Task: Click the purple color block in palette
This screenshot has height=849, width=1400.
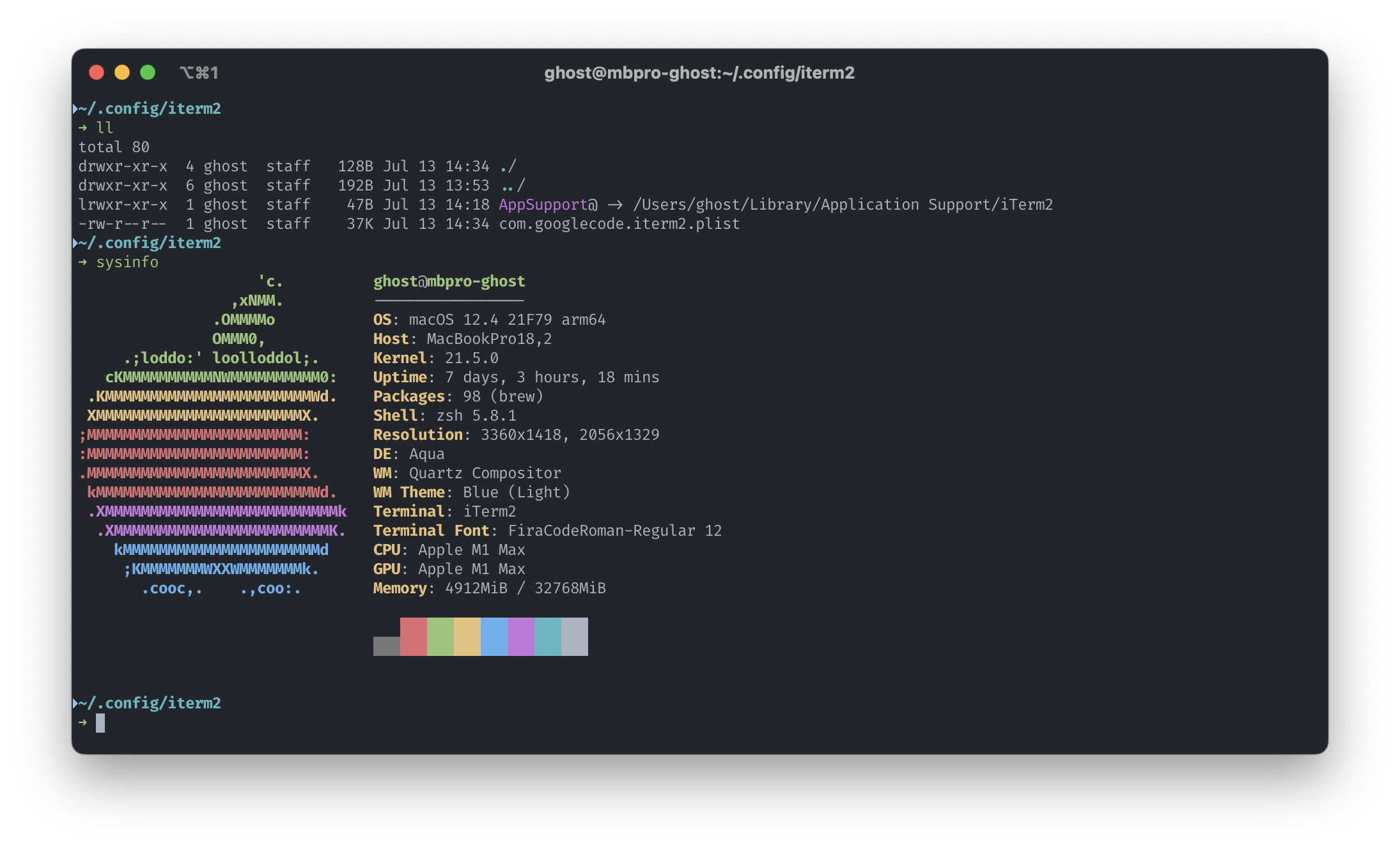Action: (520, 636)
